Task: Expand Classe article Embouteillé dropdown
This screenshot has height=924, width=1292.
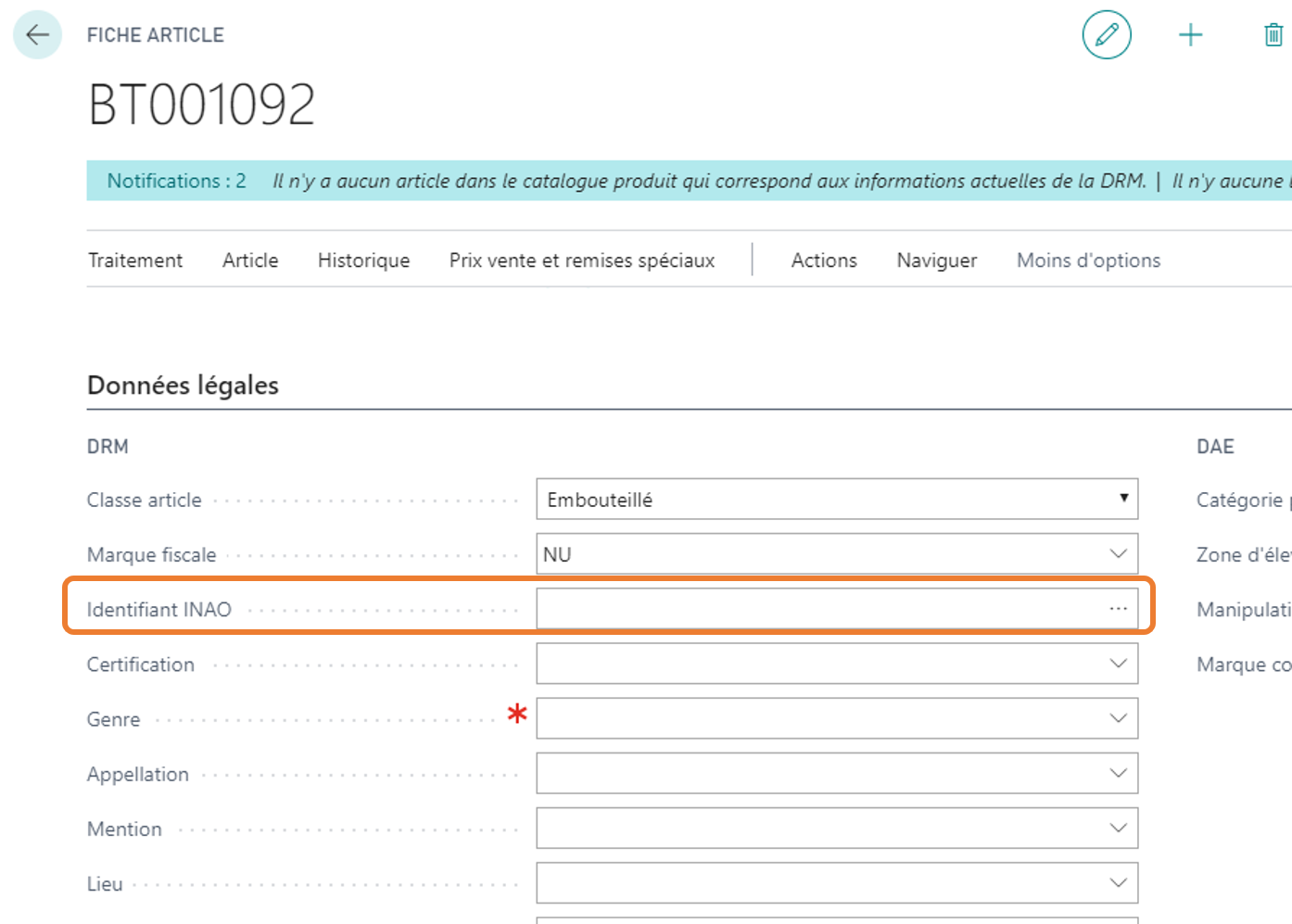Action: pyautogui.click(x=1123, y=499)
